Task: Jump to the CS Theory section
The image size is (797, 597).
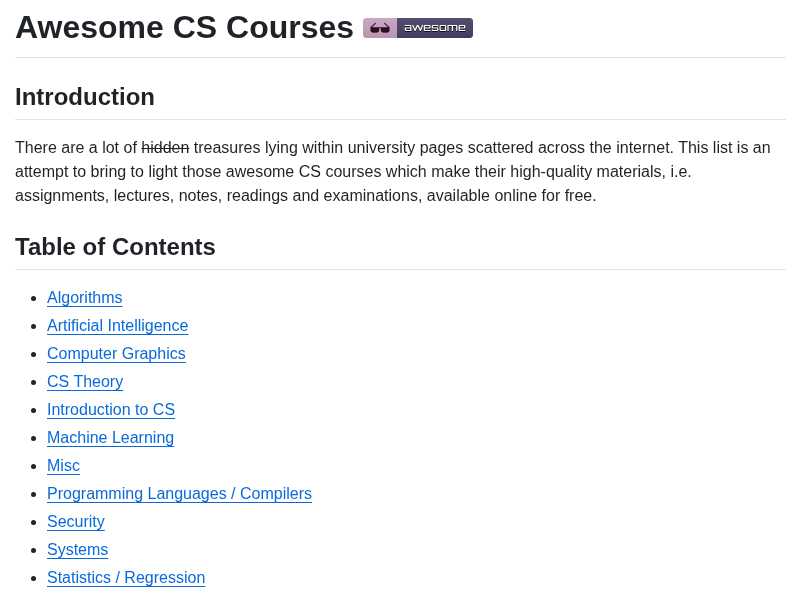Action: point(85,381)
